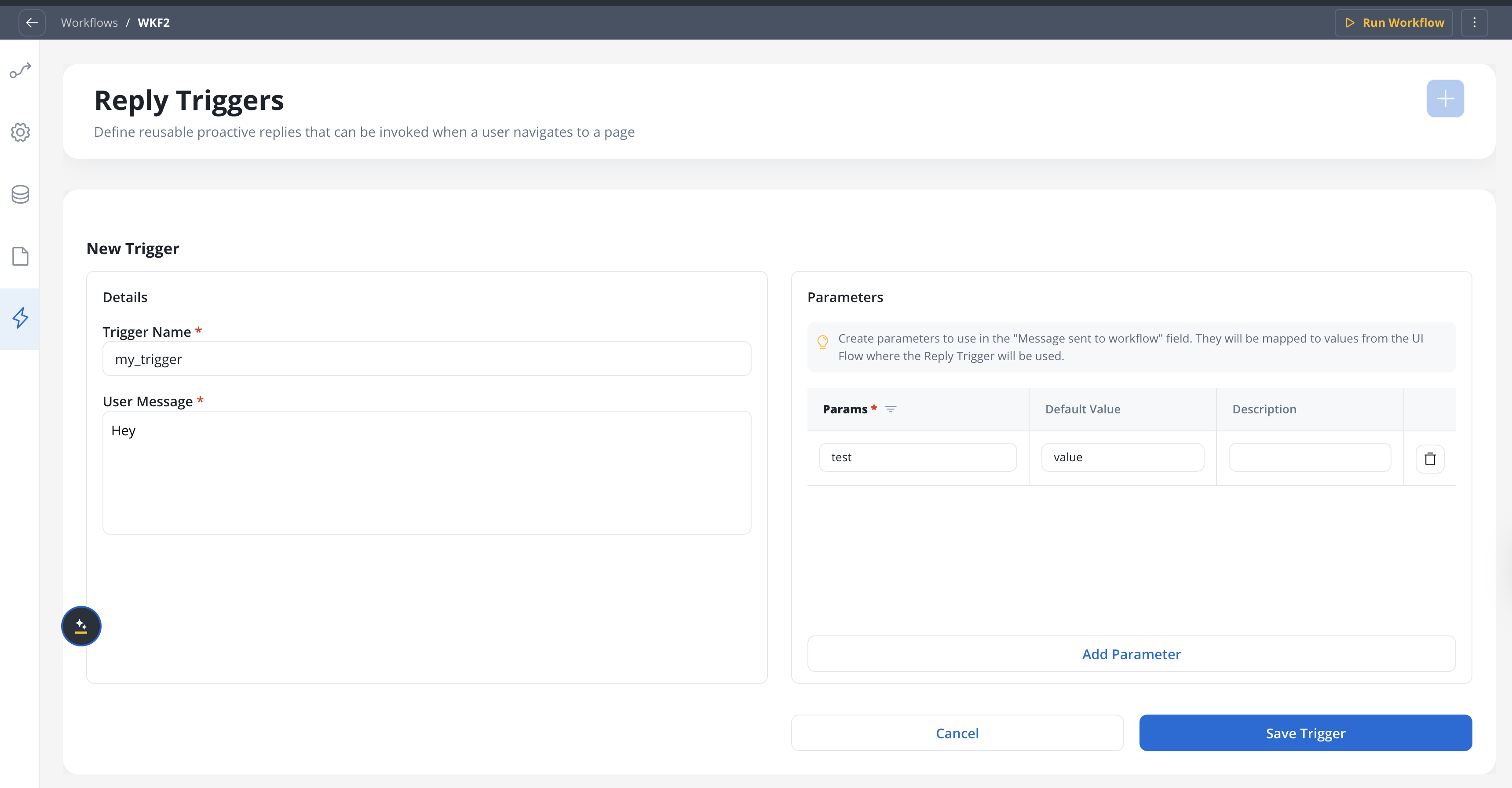This screenshot has height=788, width=1512.
Task: Select the lightning bolt triggers icon
Action: click(x=20, y=318)
